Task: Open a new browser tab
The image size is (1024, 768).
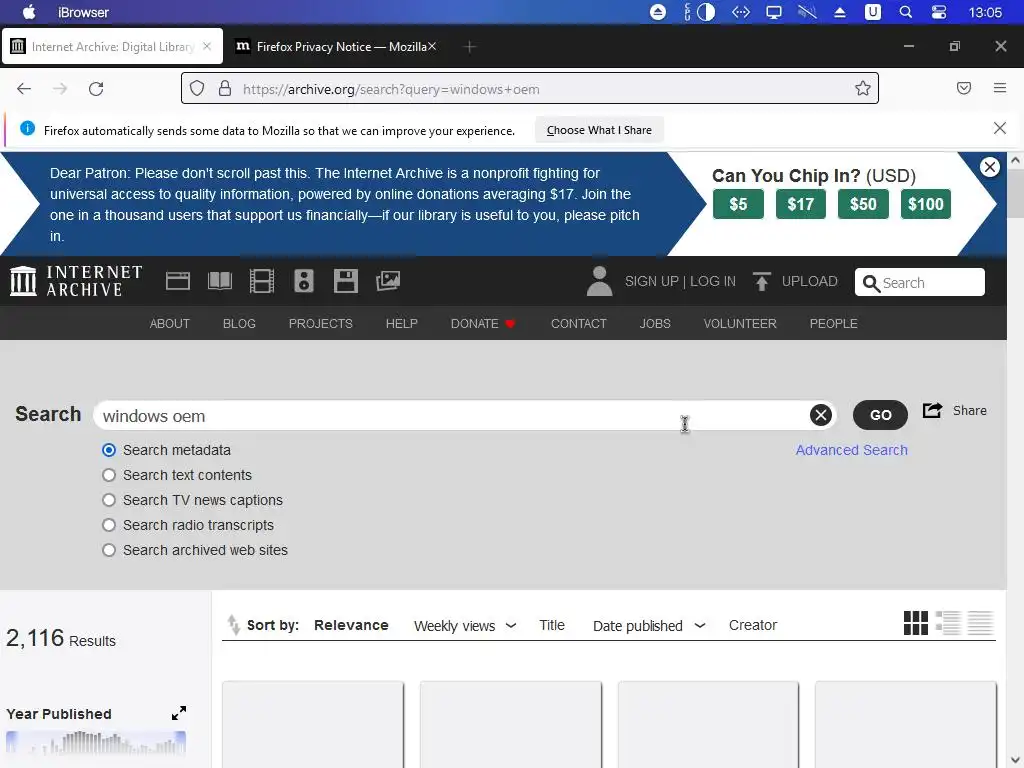Action: coord(470,46)
